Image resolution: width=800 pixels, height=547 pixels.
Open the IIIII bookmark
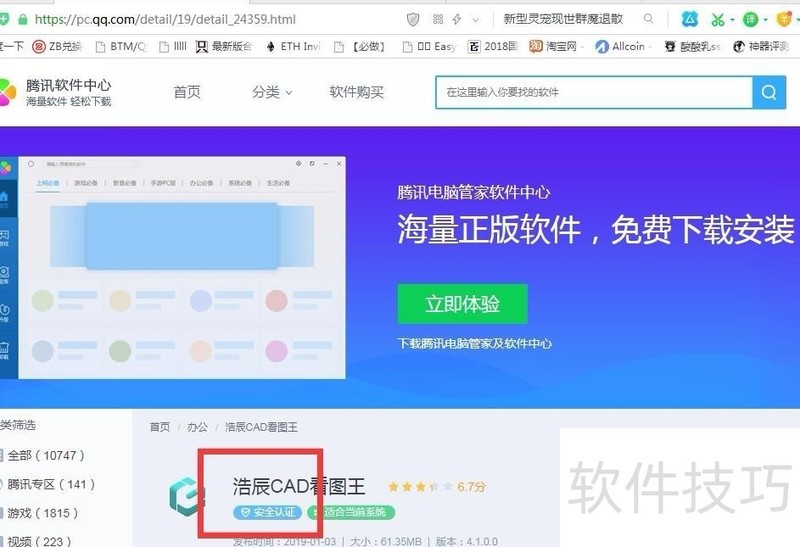[173, 46]
